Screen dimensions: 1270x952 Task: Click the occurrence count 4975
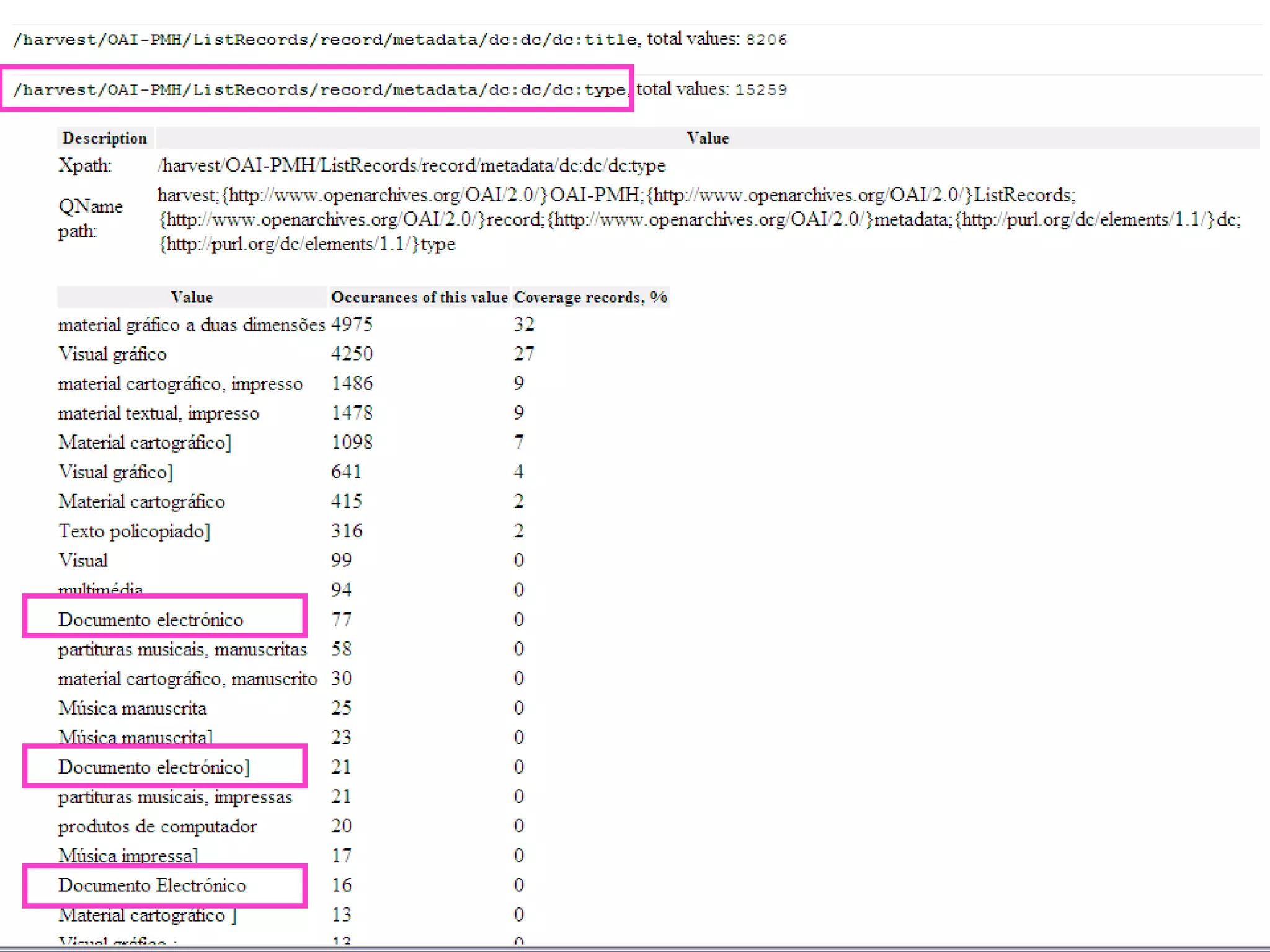[x=352, y=325]
